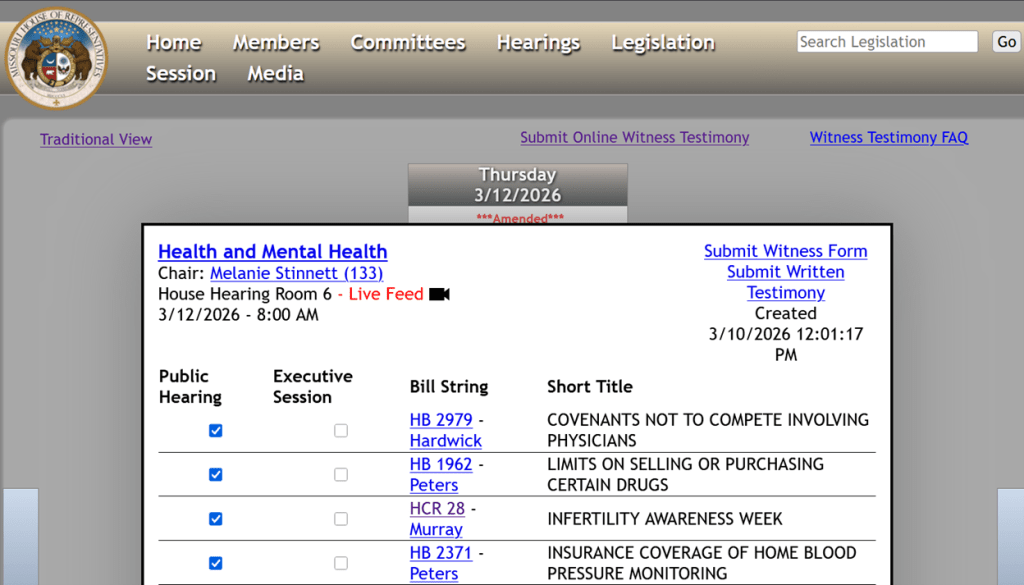View the Witness Testimony FAQ
This screenshot has width=1024, height=585.
[888, 137]
